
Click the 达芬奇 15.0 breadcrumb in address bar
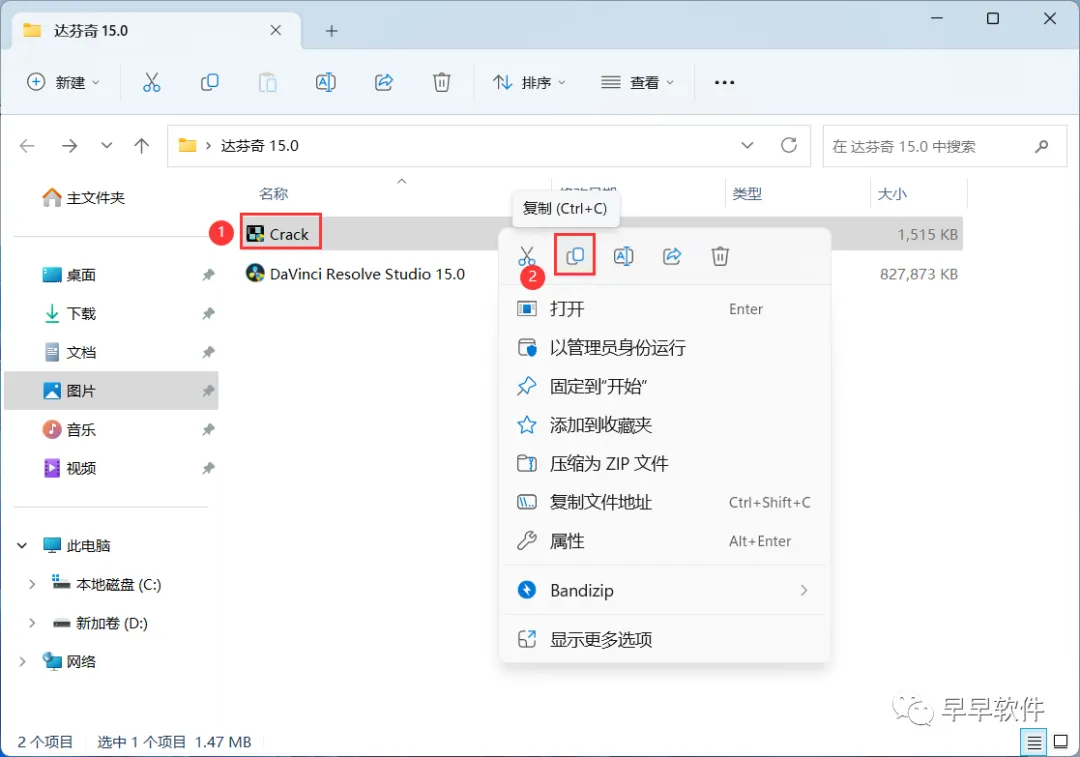point(260,146)
